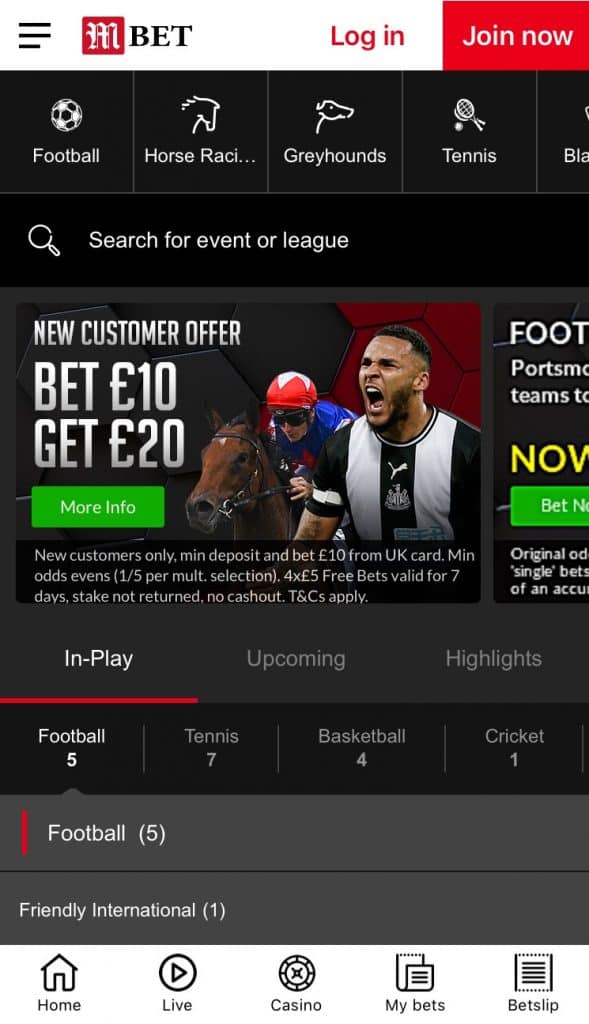Select the Tennis racket icon
The width and height of the screenshot is (589, 1024).
[469, 115]
